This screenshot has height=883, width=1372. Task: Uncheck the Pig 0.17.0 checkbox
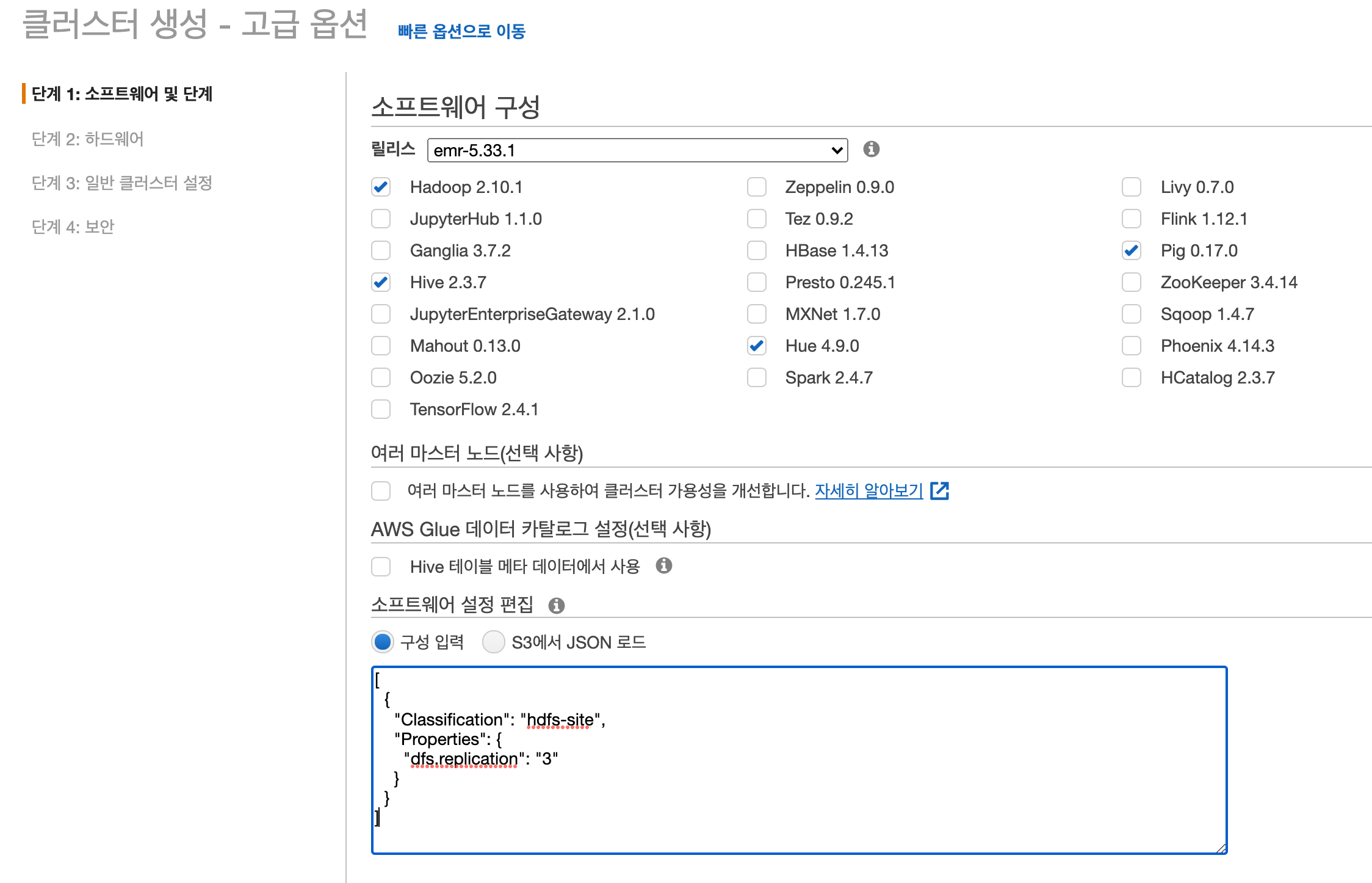point(1132,250)
